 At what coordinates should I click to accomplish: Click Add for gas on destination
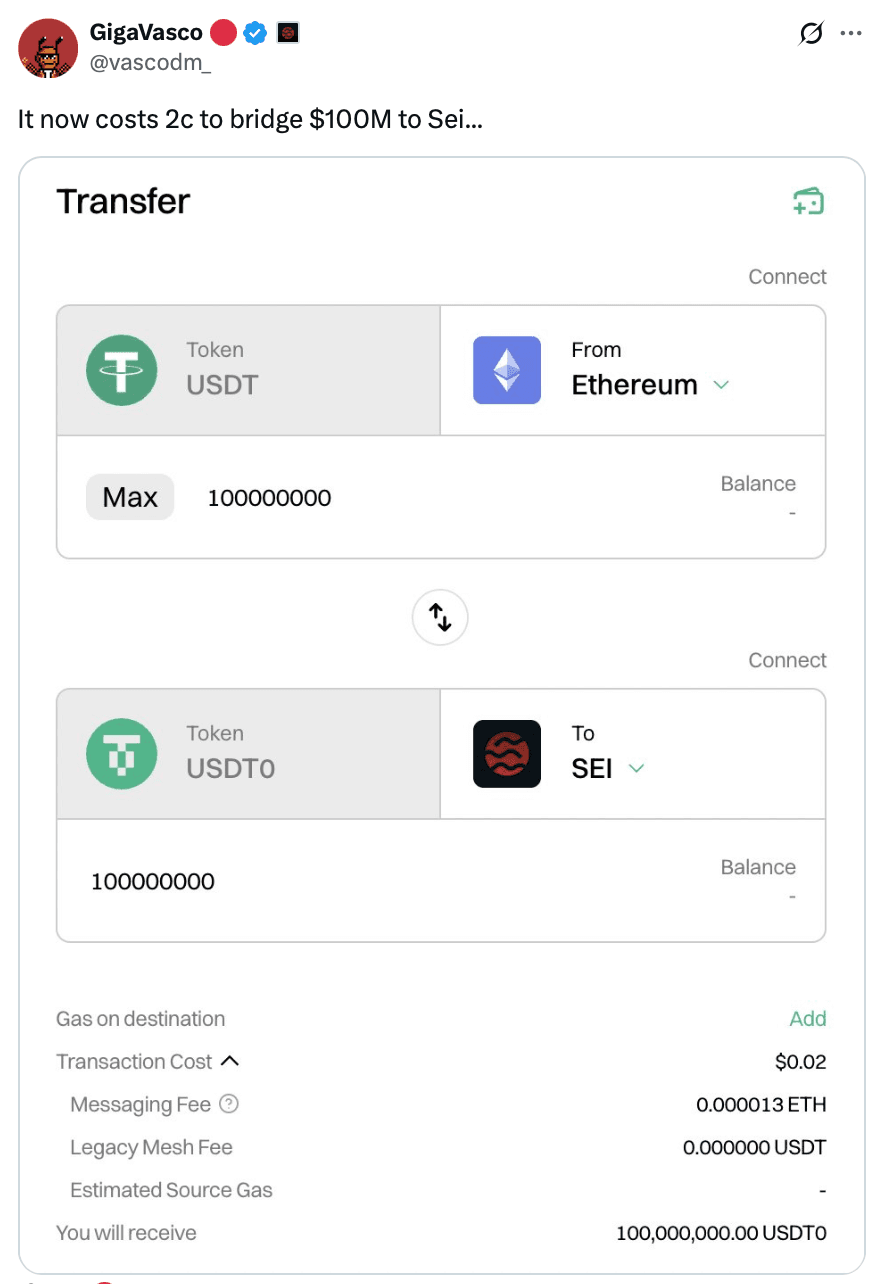tap(807, 1019)
